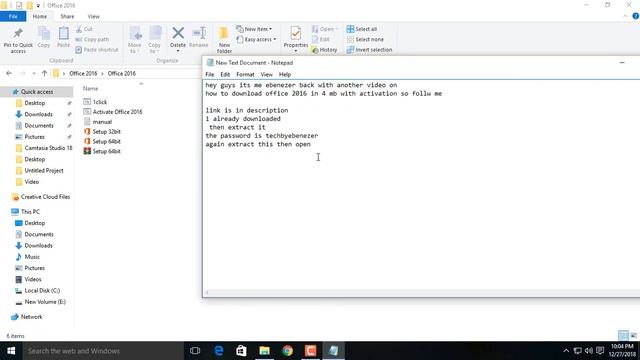This screenshot has height=360, width=640.
Task: Click the Copy ribbon icon
Action: tap(44, 37)
